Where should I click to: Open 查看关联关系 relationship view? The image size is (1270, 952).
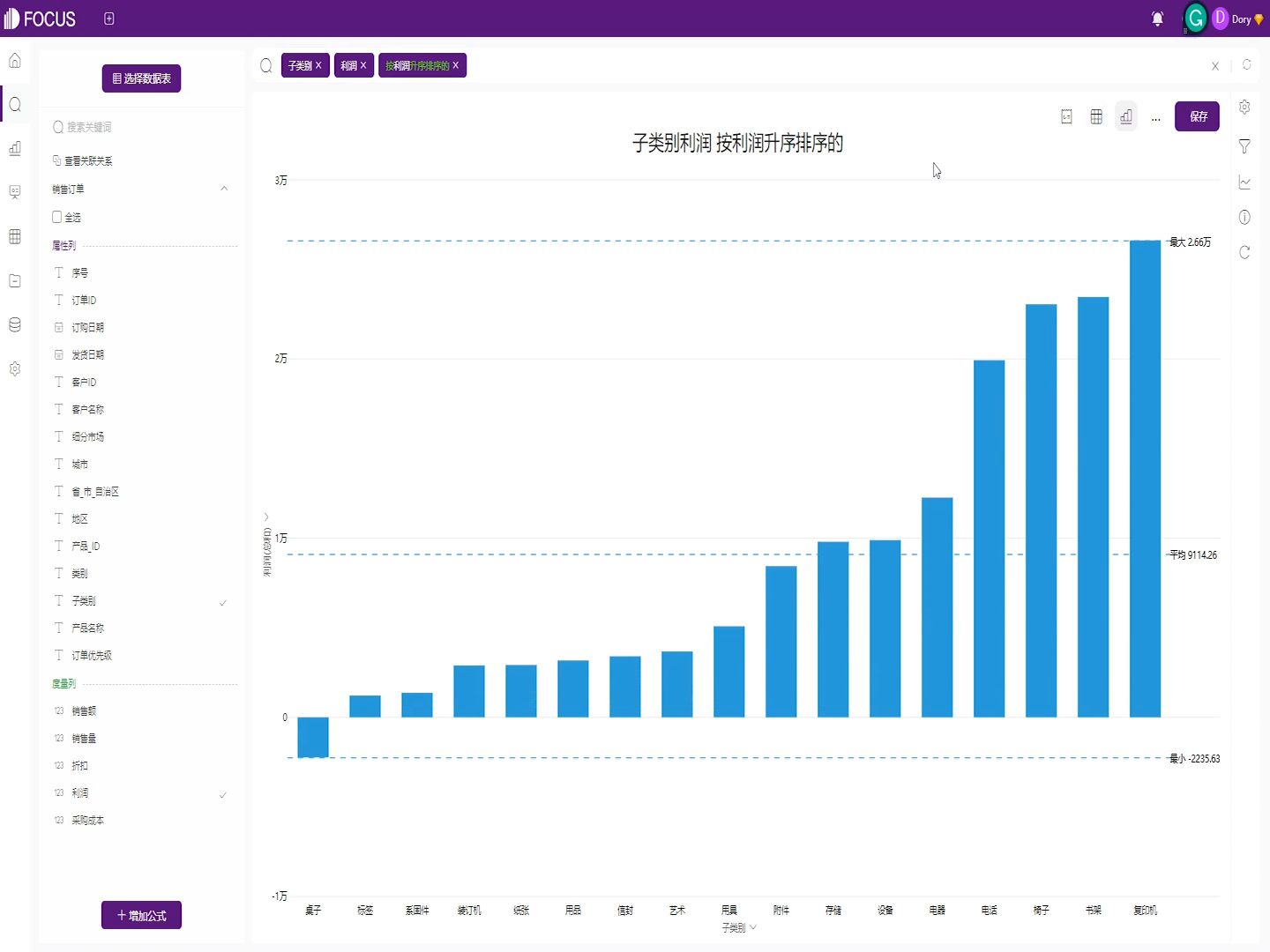point(83,160)
